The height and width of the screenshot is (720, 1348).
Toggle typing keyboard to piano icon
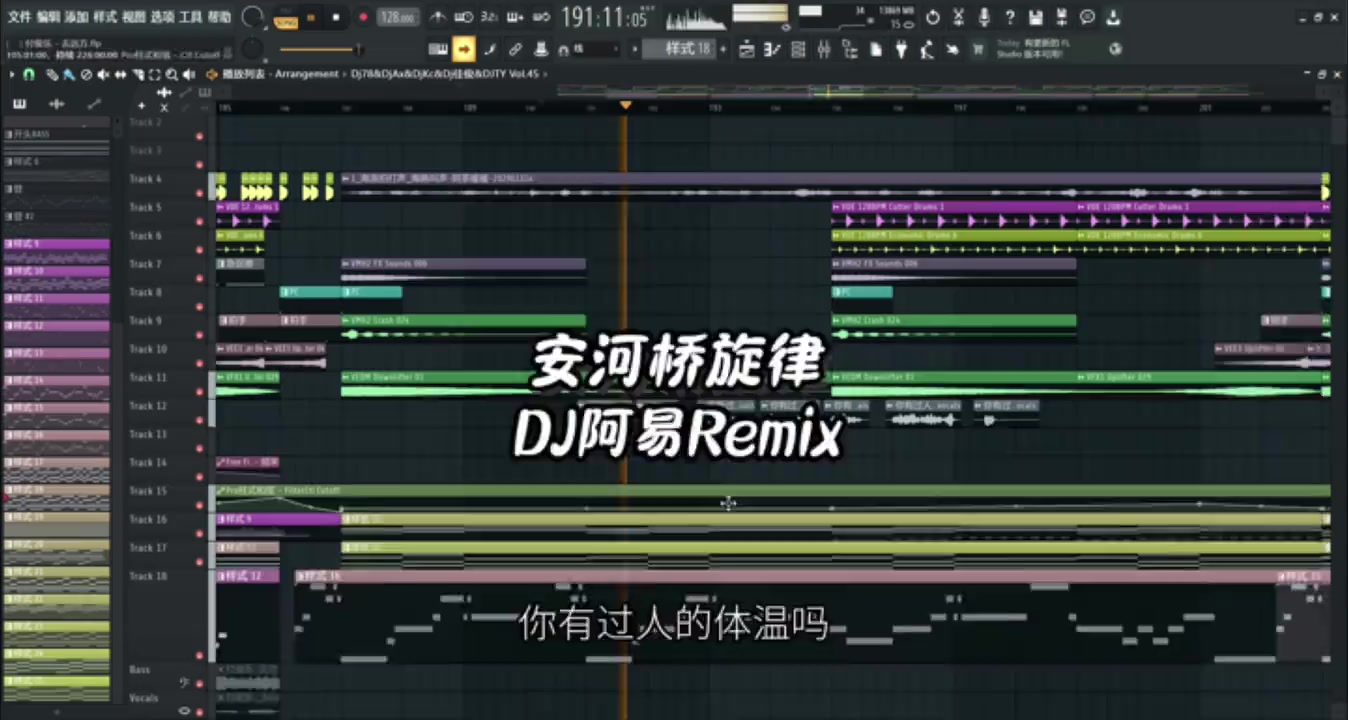click(438, 49)
